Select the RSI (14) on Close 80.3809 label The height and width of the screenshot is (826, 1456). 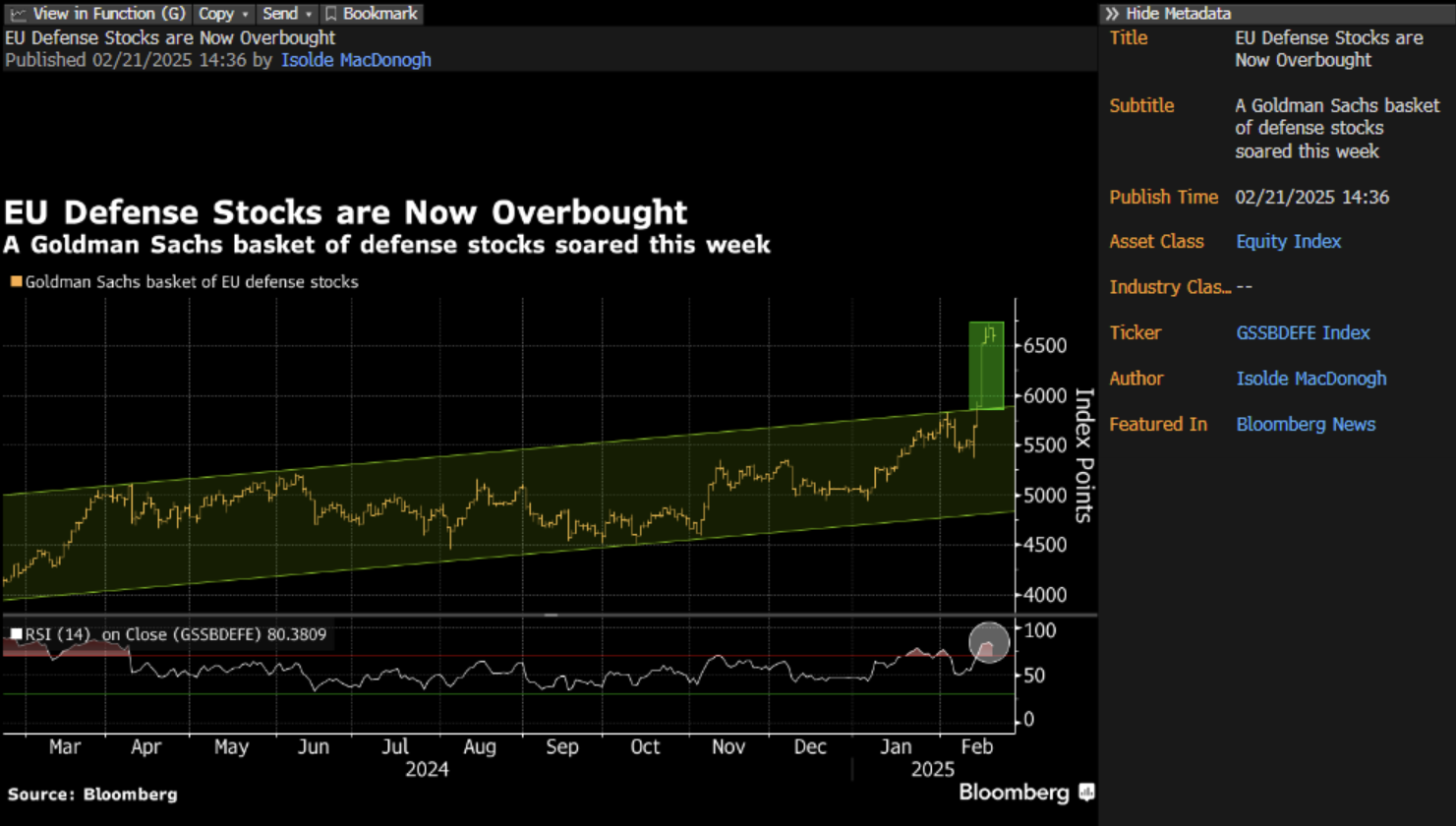[x=176, y=635]
